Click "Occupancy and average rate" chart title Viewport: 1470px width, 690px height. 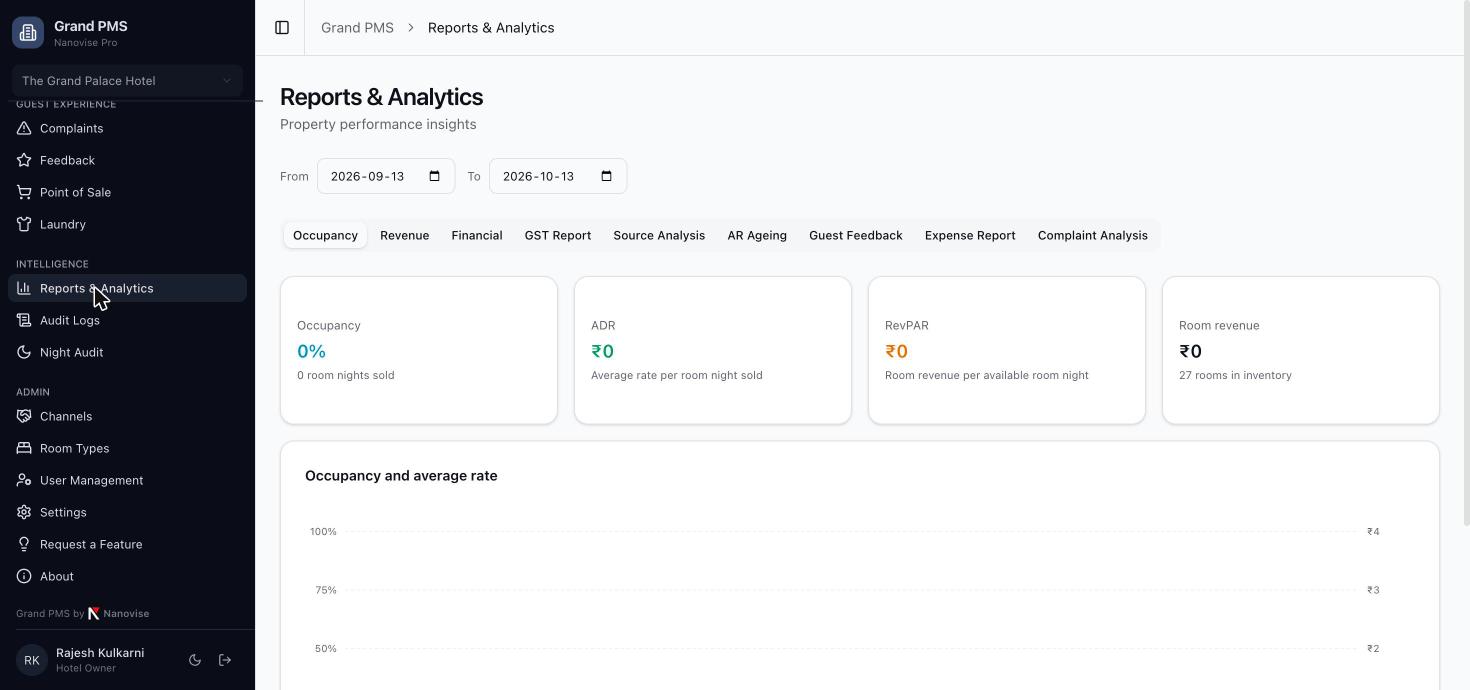click(401, 476)
